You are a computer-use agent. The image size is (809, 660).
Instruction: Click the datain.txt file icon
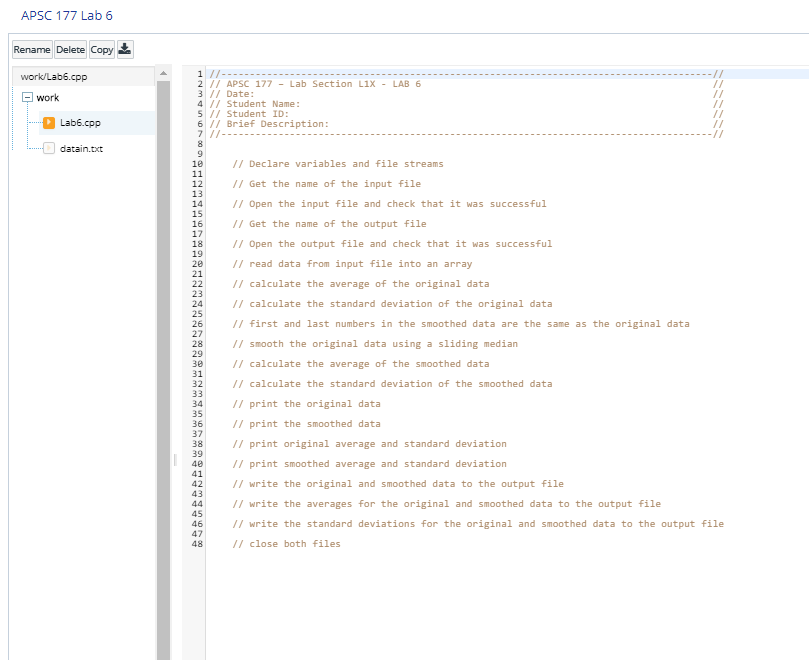coord(49,148)
